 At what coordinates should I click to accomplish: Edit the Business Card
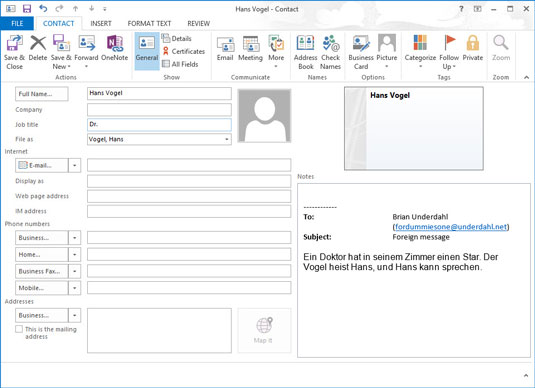tap(361, 52)
